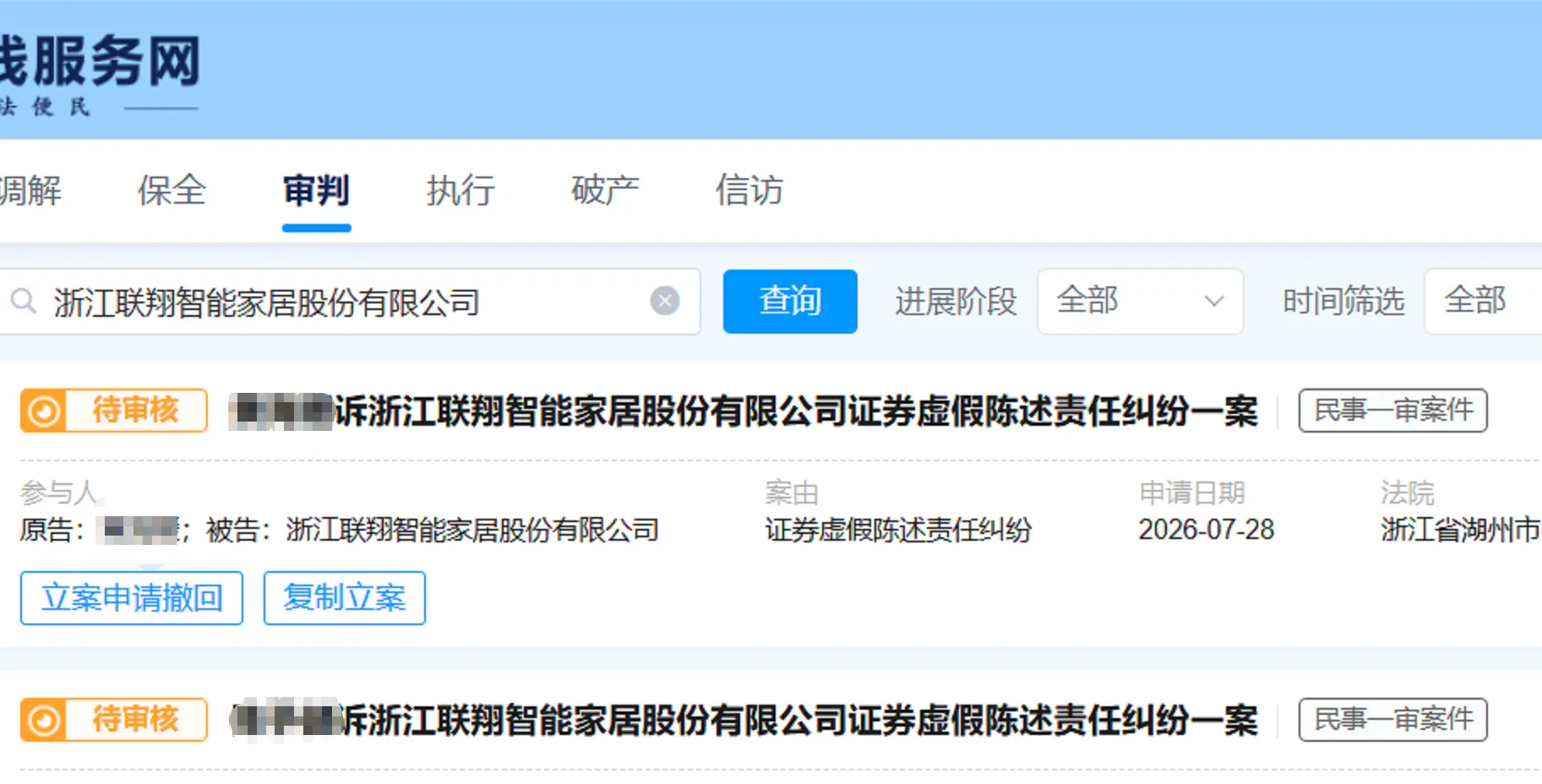
Task: Click the orange clock icon of second case
Action: pyautogui.click(x=43, y=721)
